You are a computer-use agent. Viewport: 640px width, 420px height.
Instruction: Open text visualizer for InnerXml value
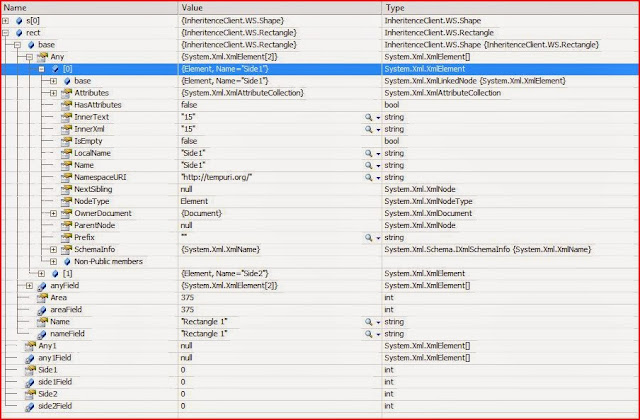[x=369, y=129]
